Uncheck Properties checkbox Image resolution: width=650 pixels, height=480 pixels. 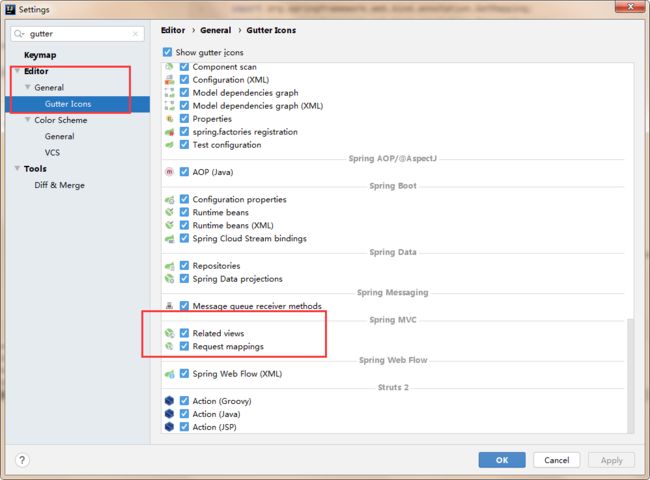(184, 119)
